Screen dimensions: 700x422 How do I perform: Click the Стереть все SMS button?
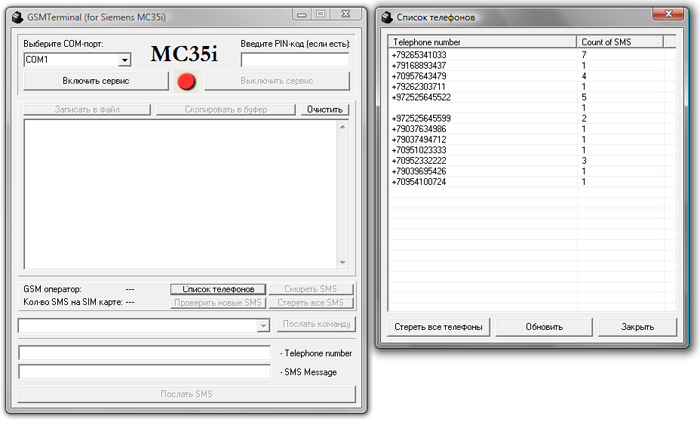tap(311, 303)
